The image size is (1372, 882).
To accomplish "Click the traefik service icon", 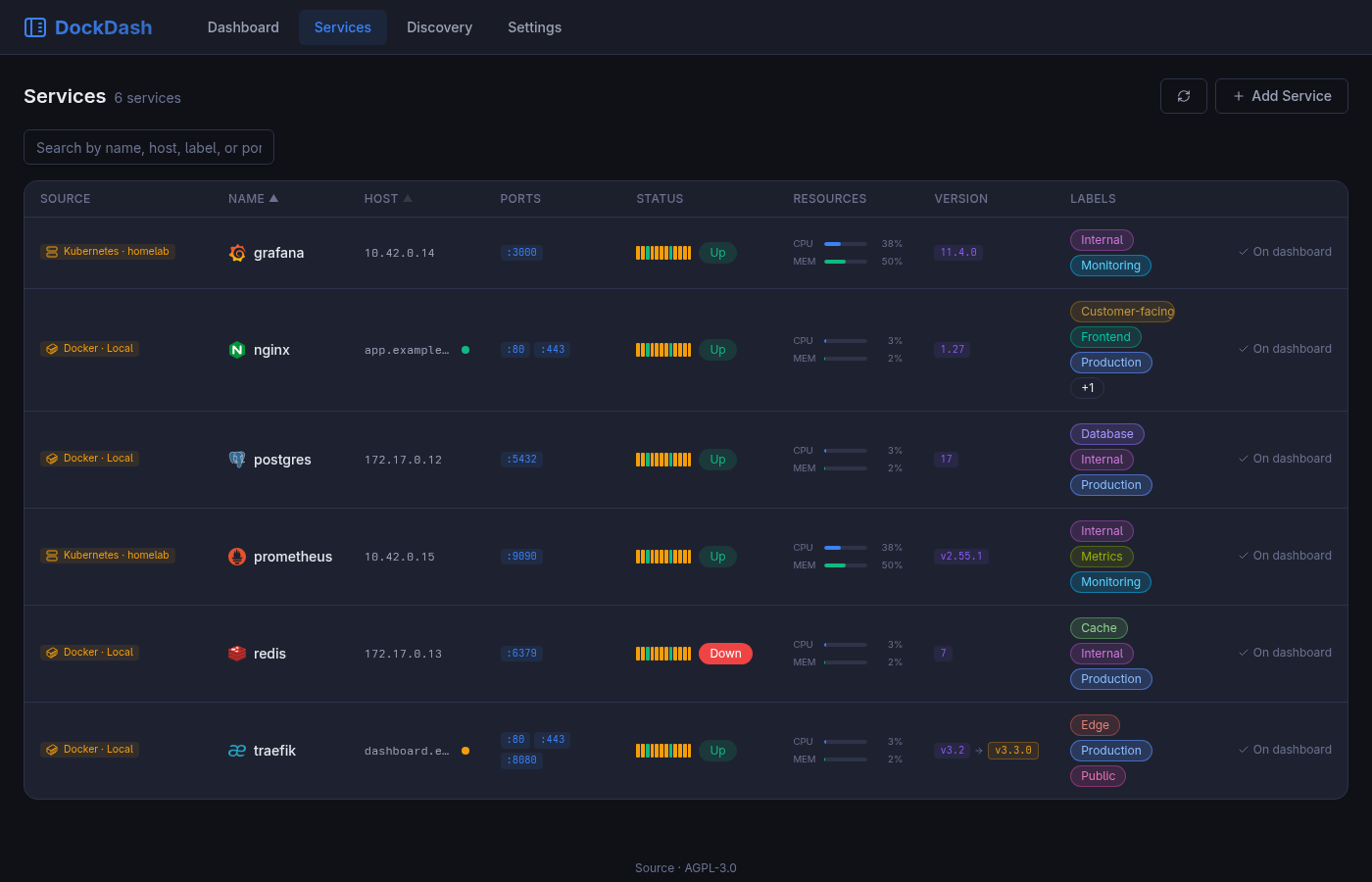I will (237, 751).
